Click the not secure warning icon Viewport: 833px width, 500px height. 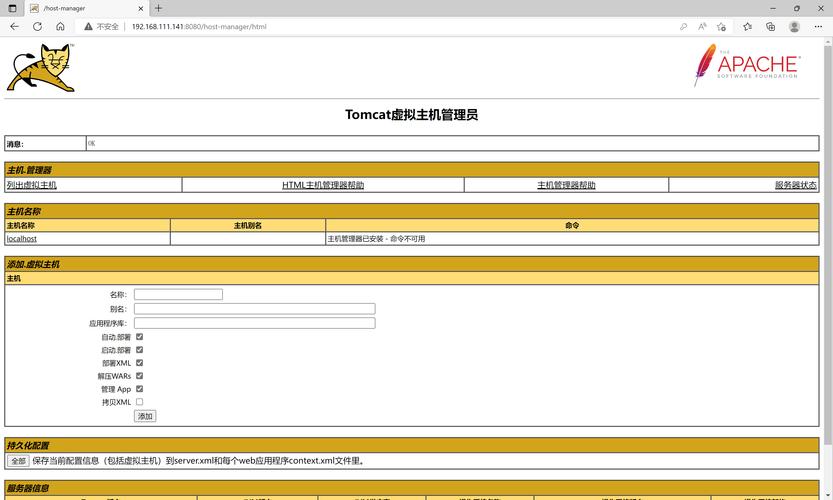(89, 27)
